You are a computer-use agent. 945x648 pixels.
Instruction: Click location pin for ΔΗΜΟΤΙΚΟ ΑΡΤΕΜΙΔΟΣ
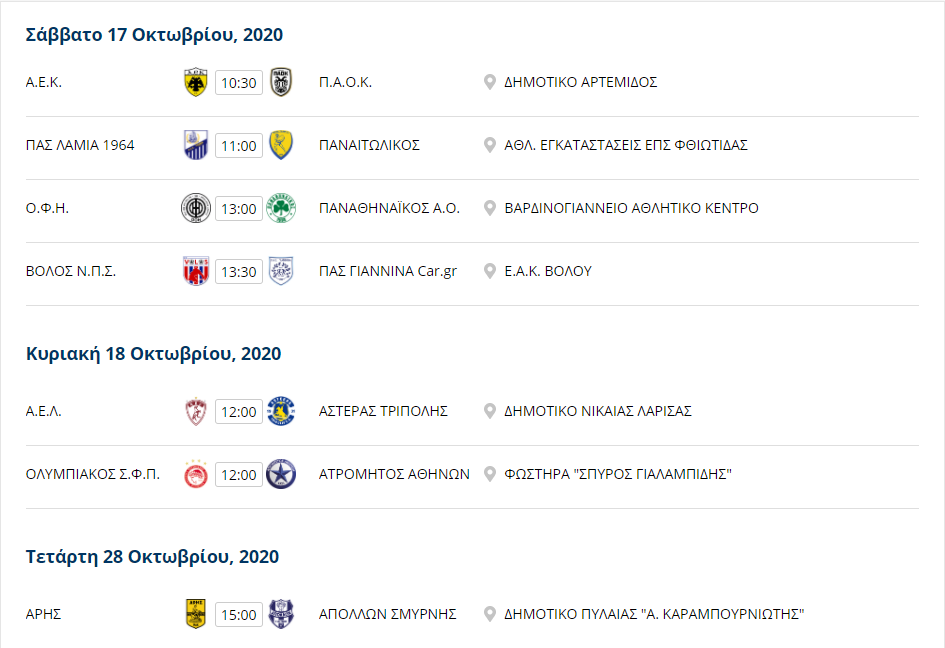(x=490, y=82)
